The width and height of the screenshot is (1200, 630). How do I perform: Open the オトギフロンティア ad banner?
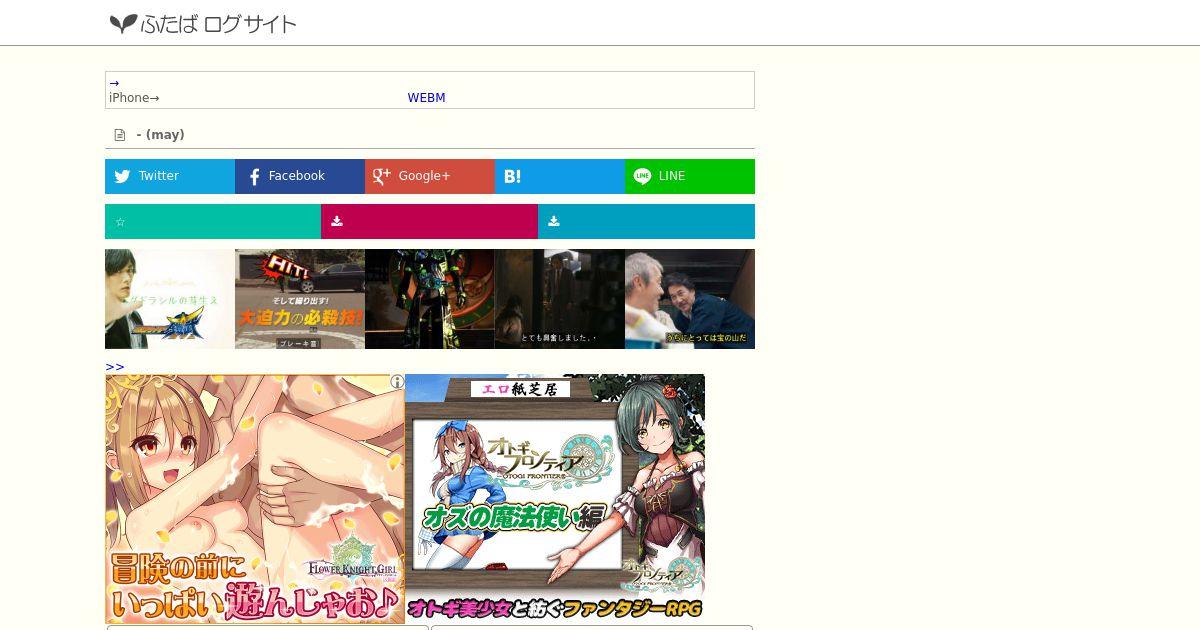tap(555, 497)
